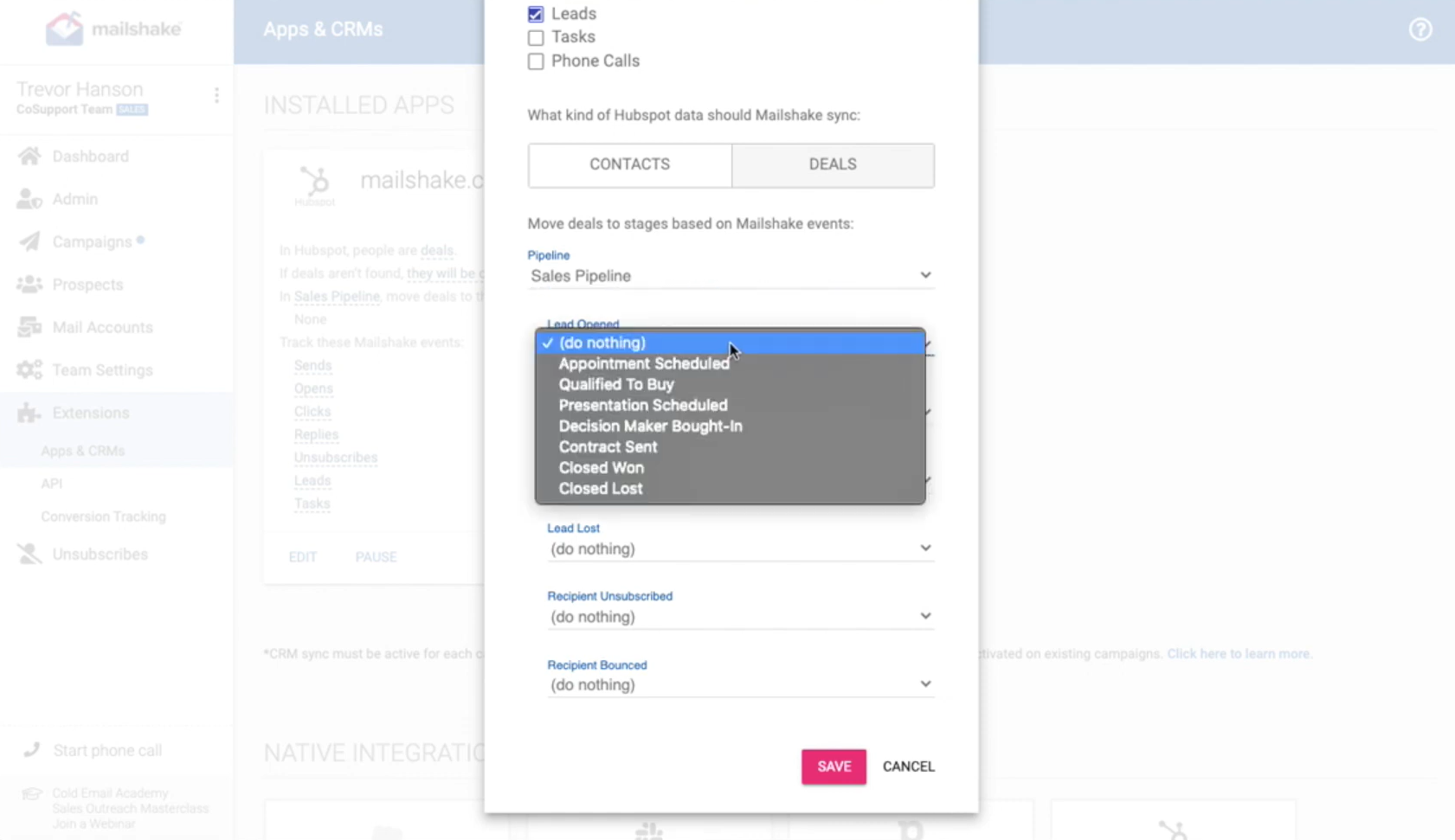Open the help question mark icon

click(1420, 29)
